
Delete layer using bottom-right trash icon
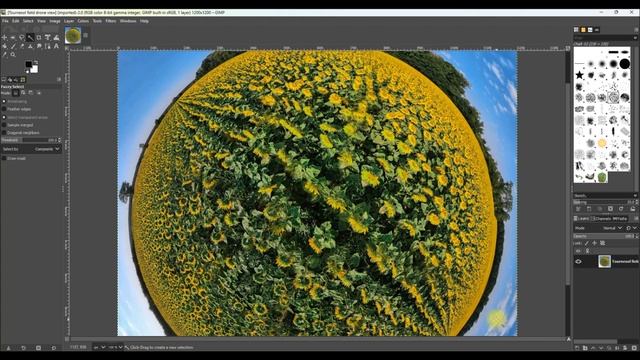634,348
